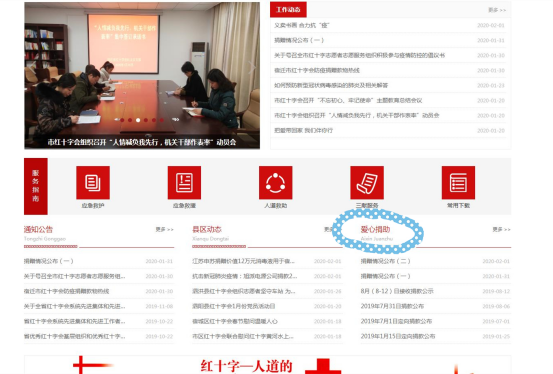The height and width of the screenshot is (374, 553).
Task: Open the 应急救援 service icon
Action: 184,183
